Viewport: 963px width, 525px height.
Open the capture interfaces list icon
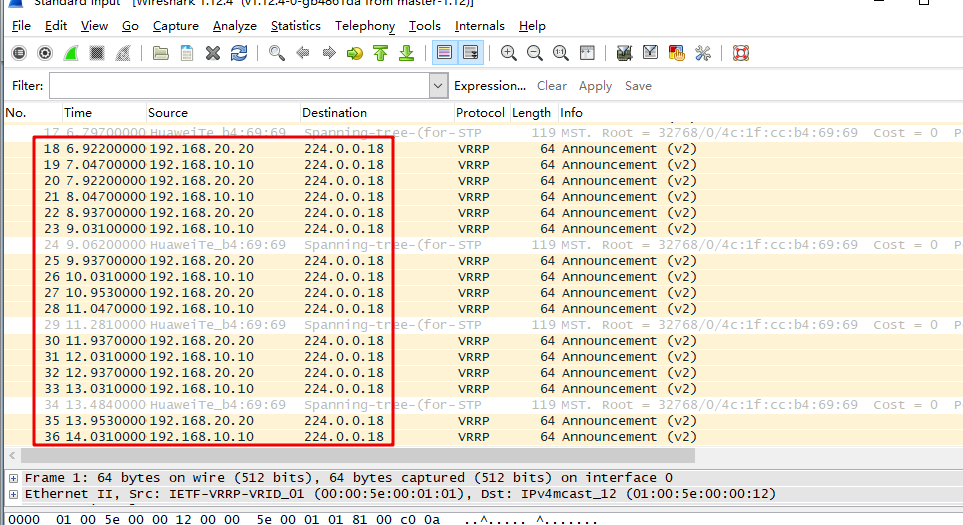click(x=19, y=53)
